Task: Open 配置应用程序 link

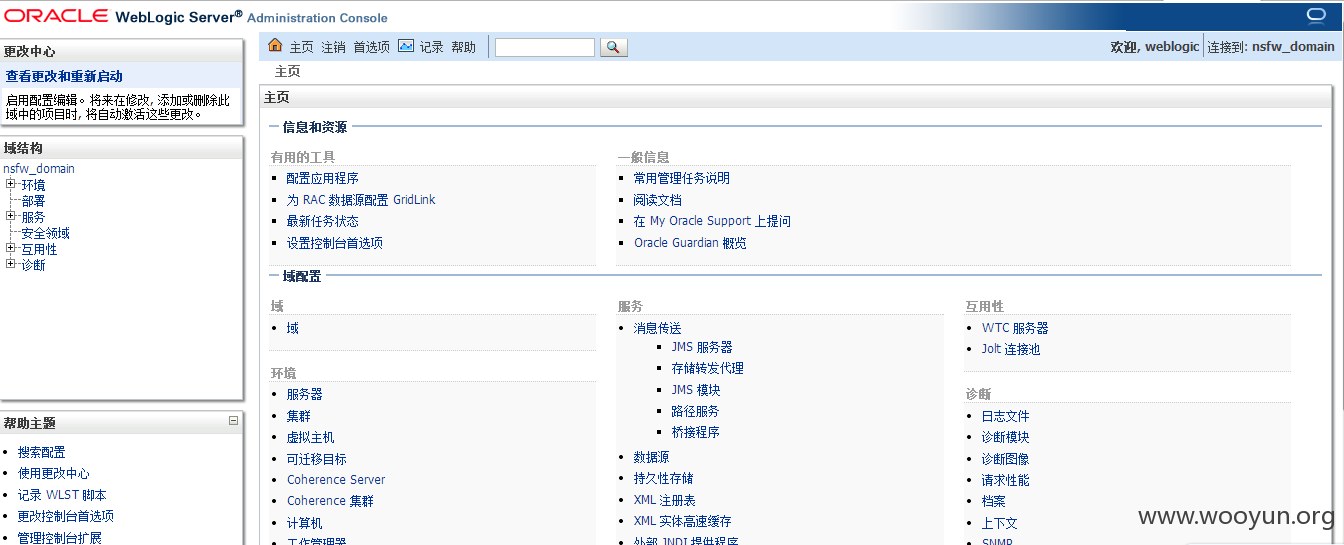Action: [322, 178]
